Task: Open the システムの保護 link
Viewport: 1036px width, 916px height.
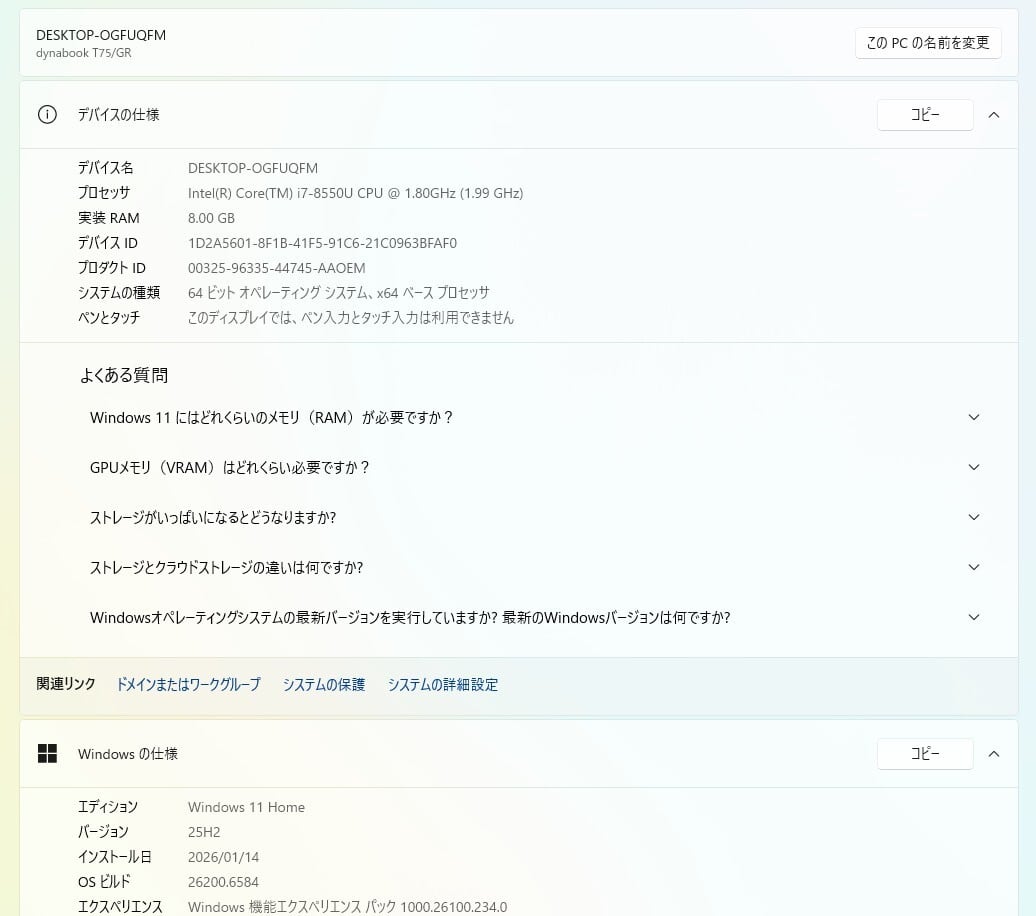Action: (323, 685)
